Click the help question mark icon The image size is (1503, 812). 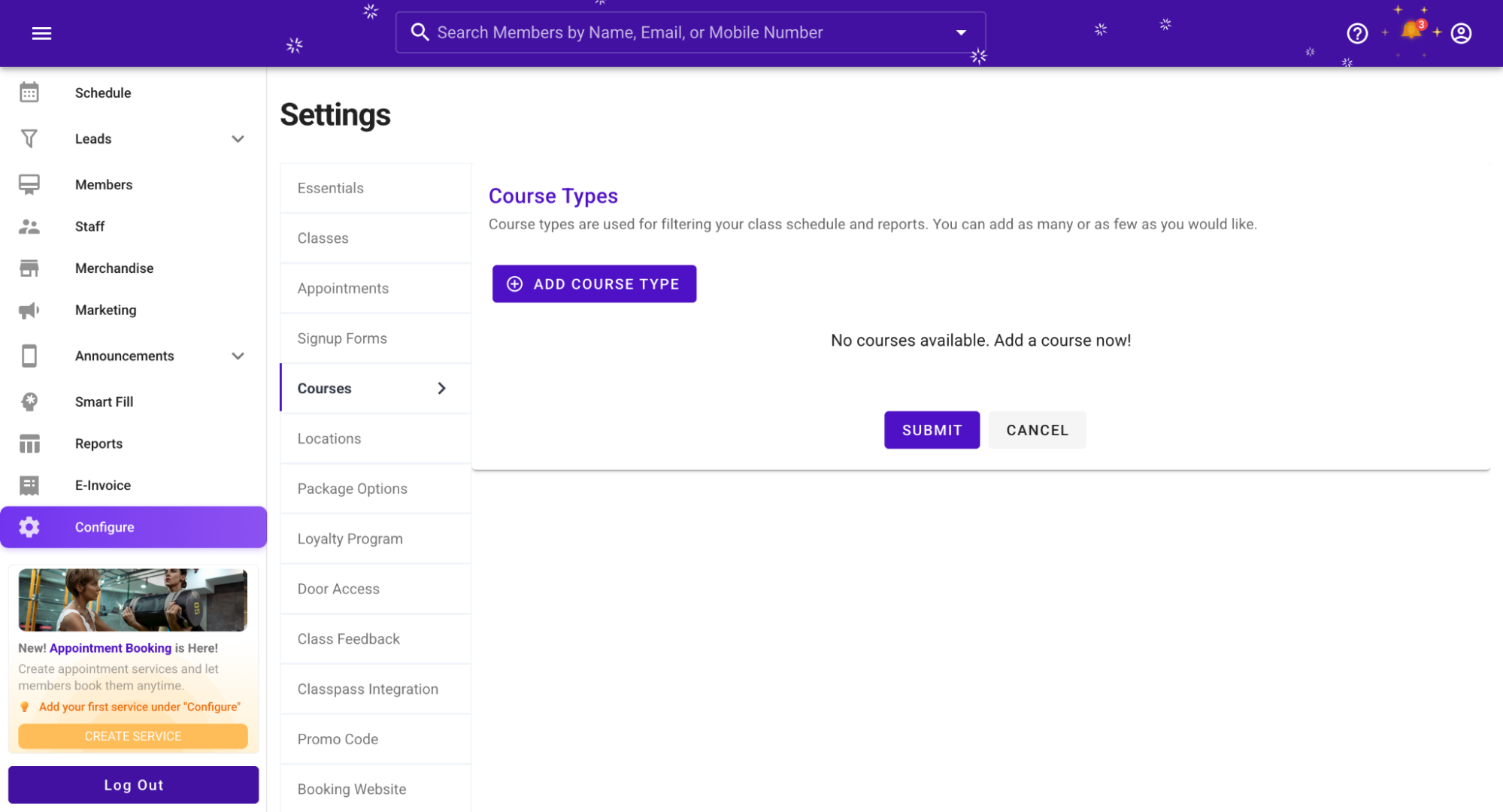[1356, 33]
